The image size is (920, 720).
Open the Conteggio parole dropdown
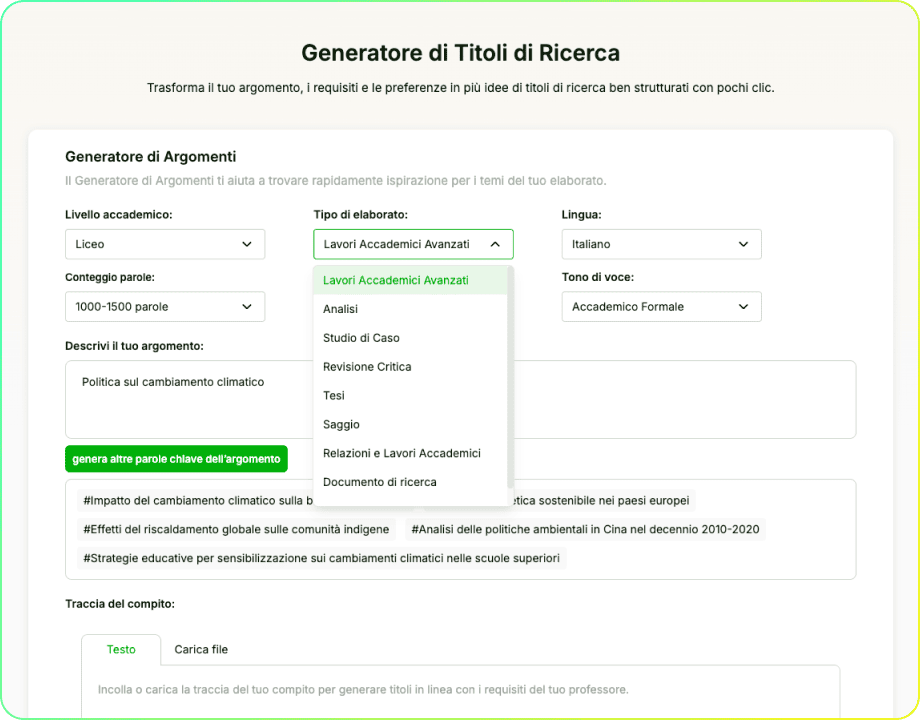point(165,306)
